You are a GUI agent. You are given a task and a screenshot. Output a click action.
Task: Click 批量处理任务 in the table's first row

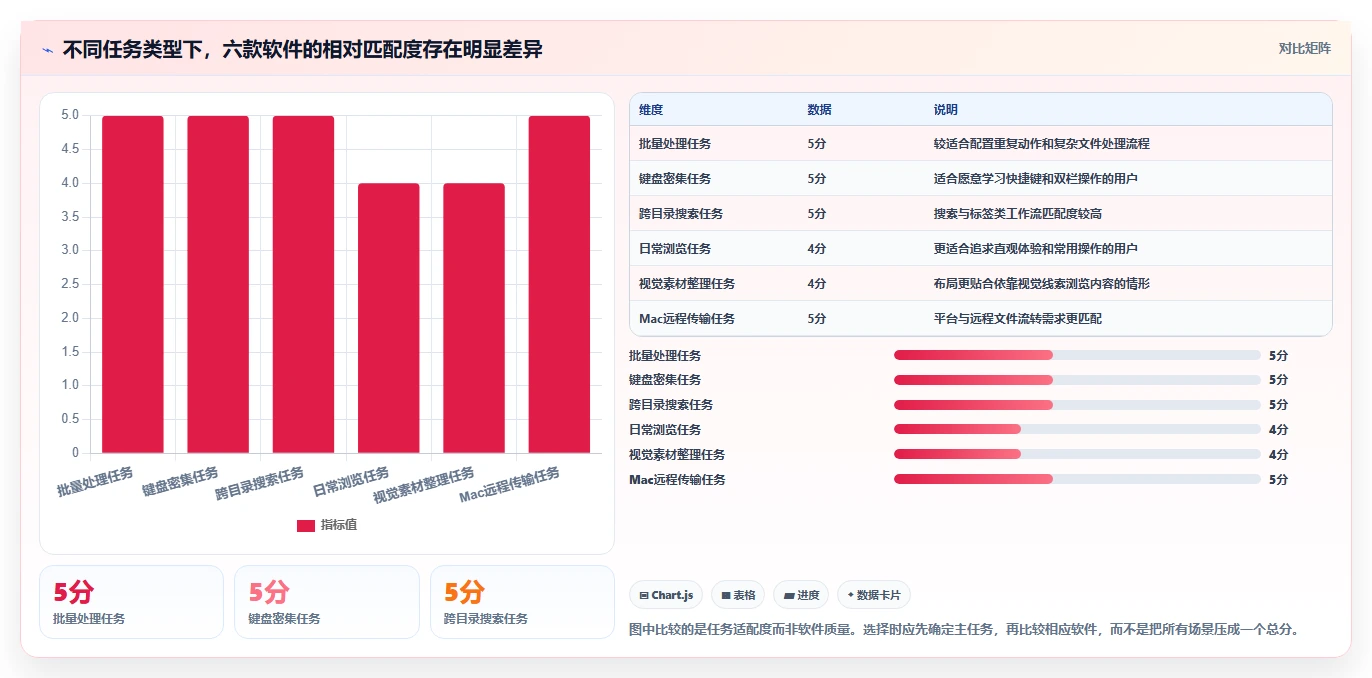(675, 144)
